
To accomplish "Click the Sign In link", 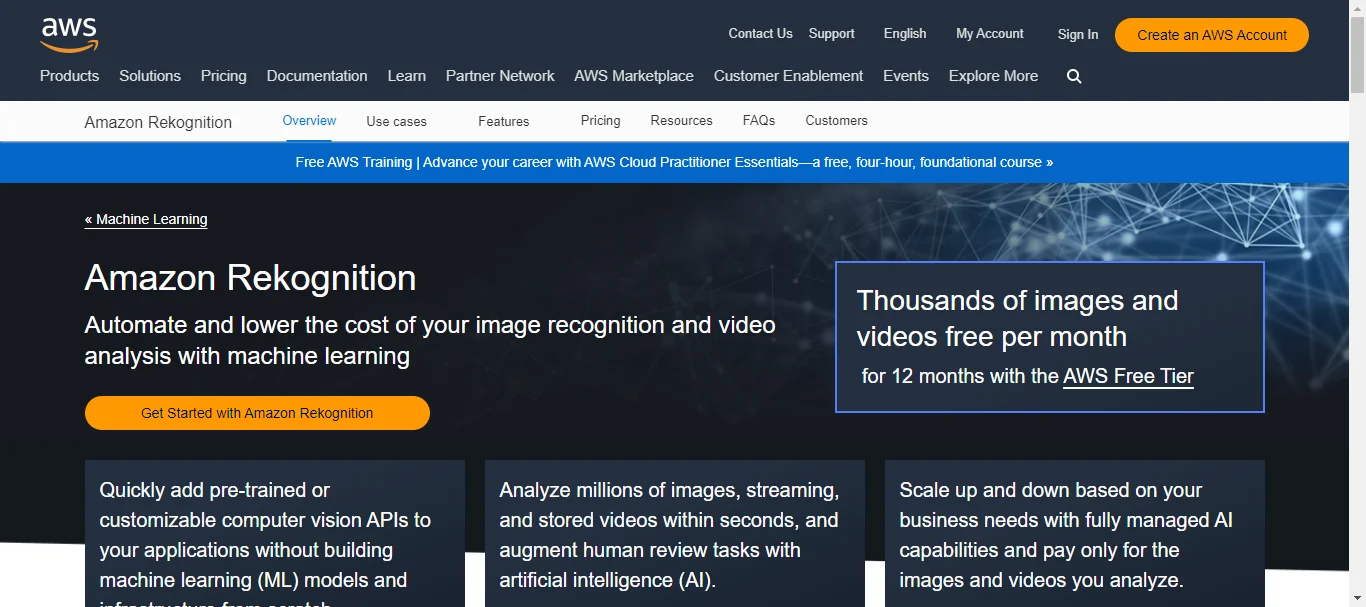I will [1078, 35].
